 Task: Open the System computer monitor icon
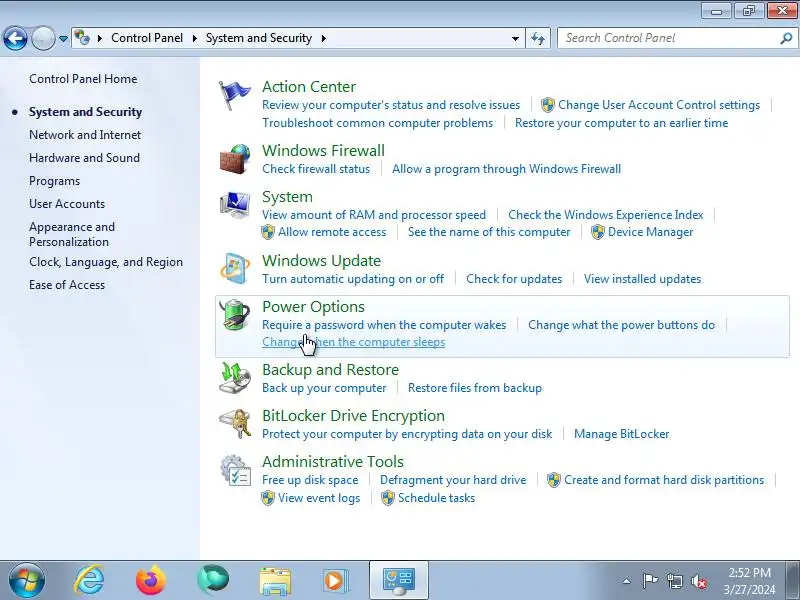[235, 205]
